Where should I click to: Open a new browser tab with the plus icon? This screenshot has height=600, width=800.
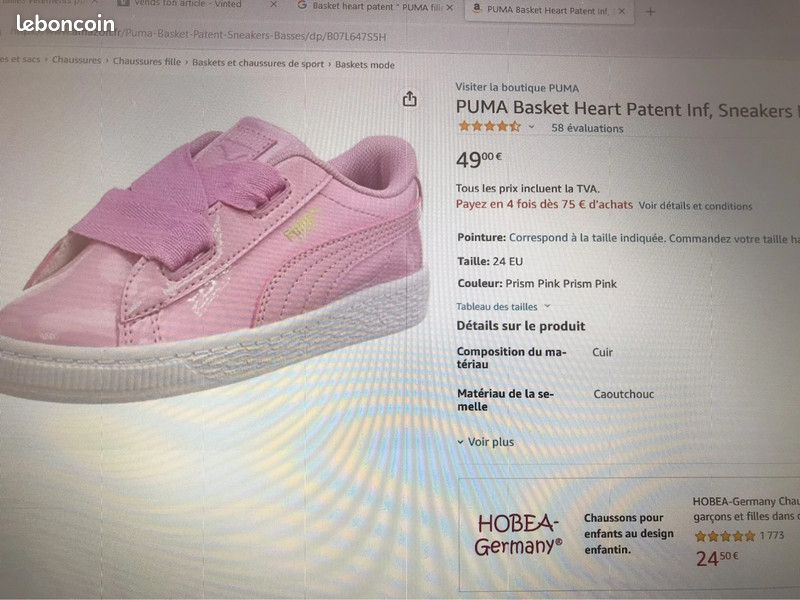[x=651, y=13]
